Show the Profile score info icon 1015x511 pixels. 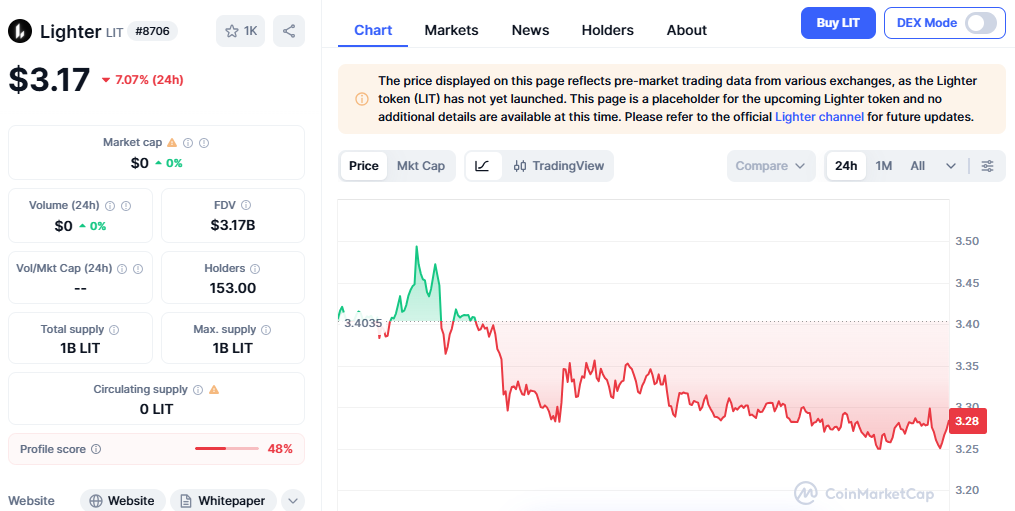(96, 449)
